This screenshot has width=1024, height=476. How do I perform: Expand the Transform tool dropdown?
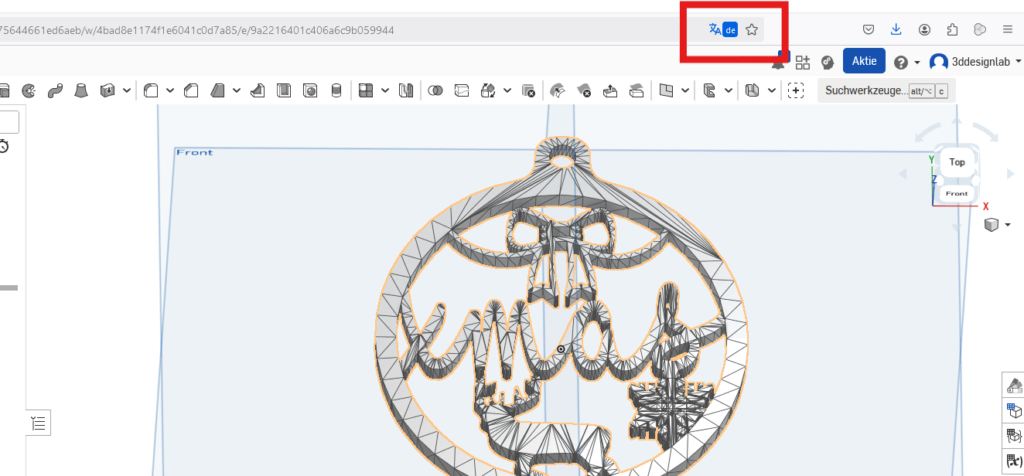tap(507, 91)
